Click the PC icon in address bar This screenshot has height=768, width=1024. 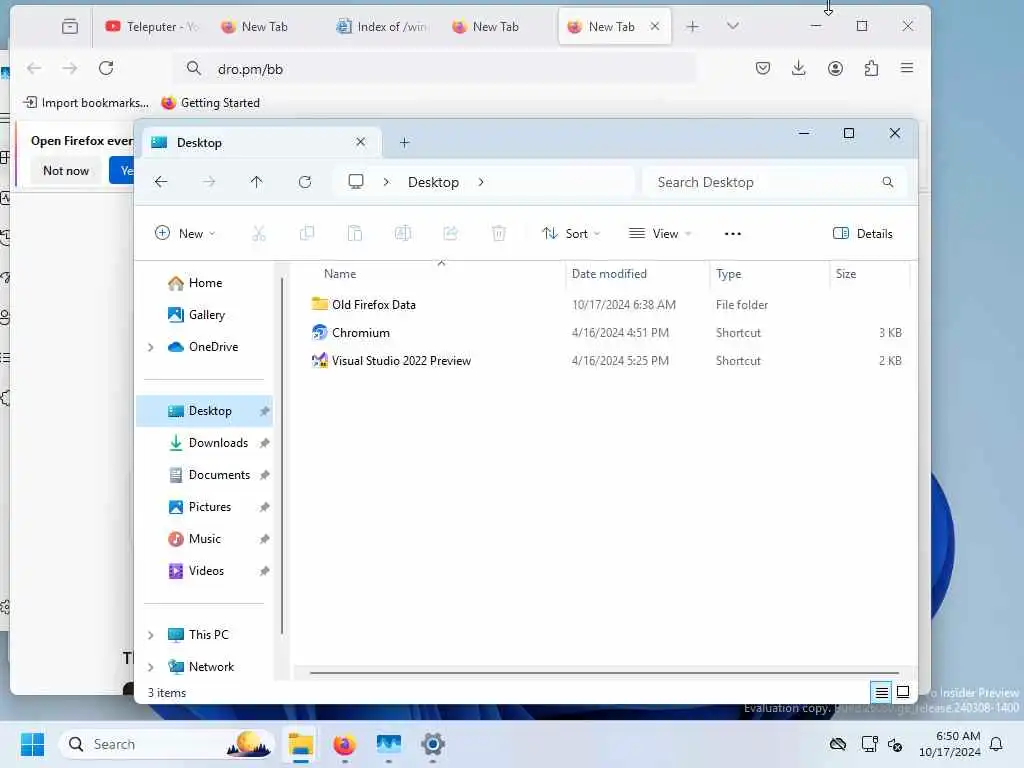point(356,182)
